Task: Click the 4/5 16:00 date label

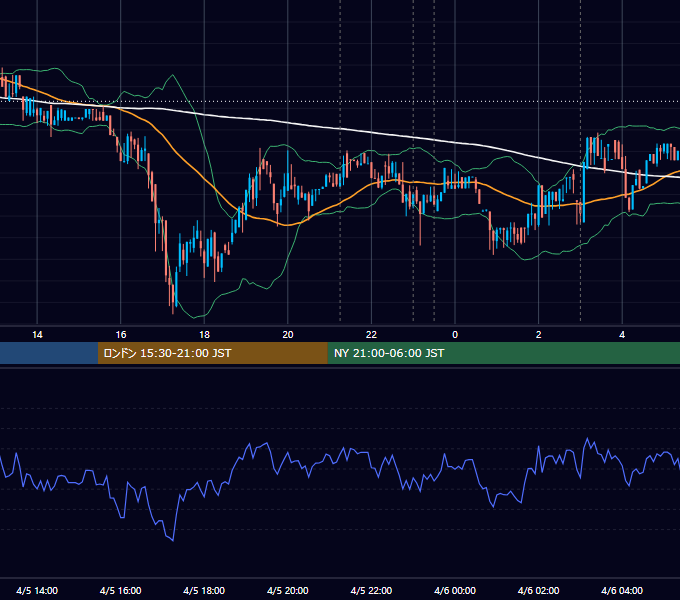Action: coord(121,590)
